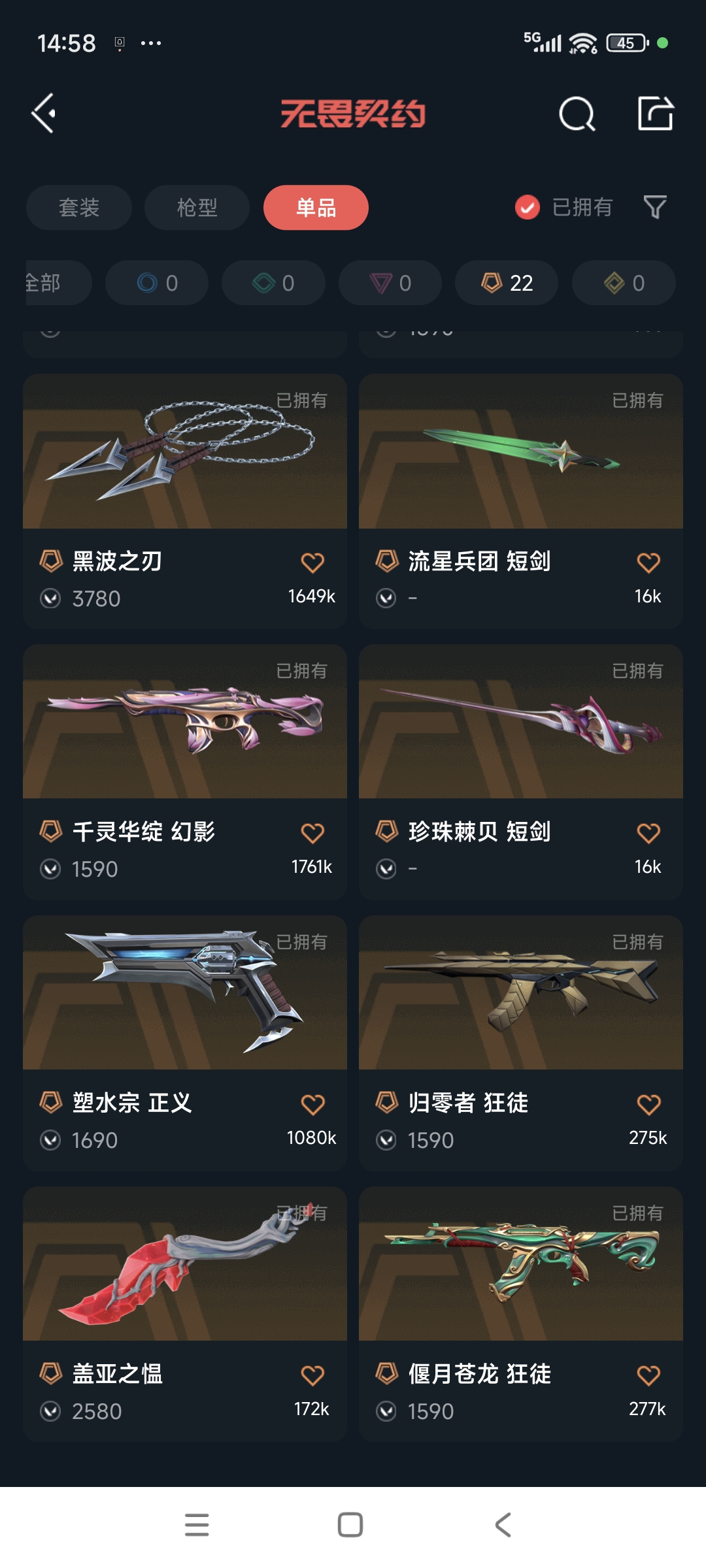Open the 塑水宗 正义 skin image

click(185, 992)
